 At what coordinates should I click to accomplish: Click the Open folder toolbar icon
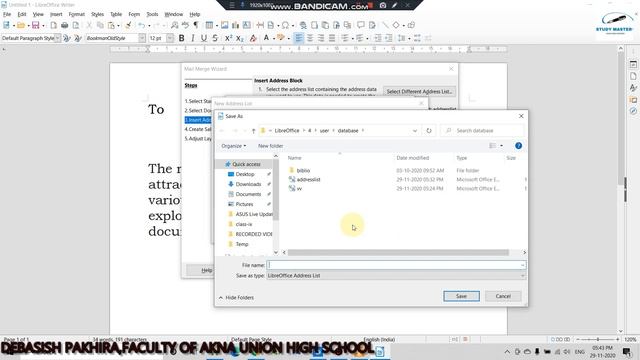click(x=21, y=25)
